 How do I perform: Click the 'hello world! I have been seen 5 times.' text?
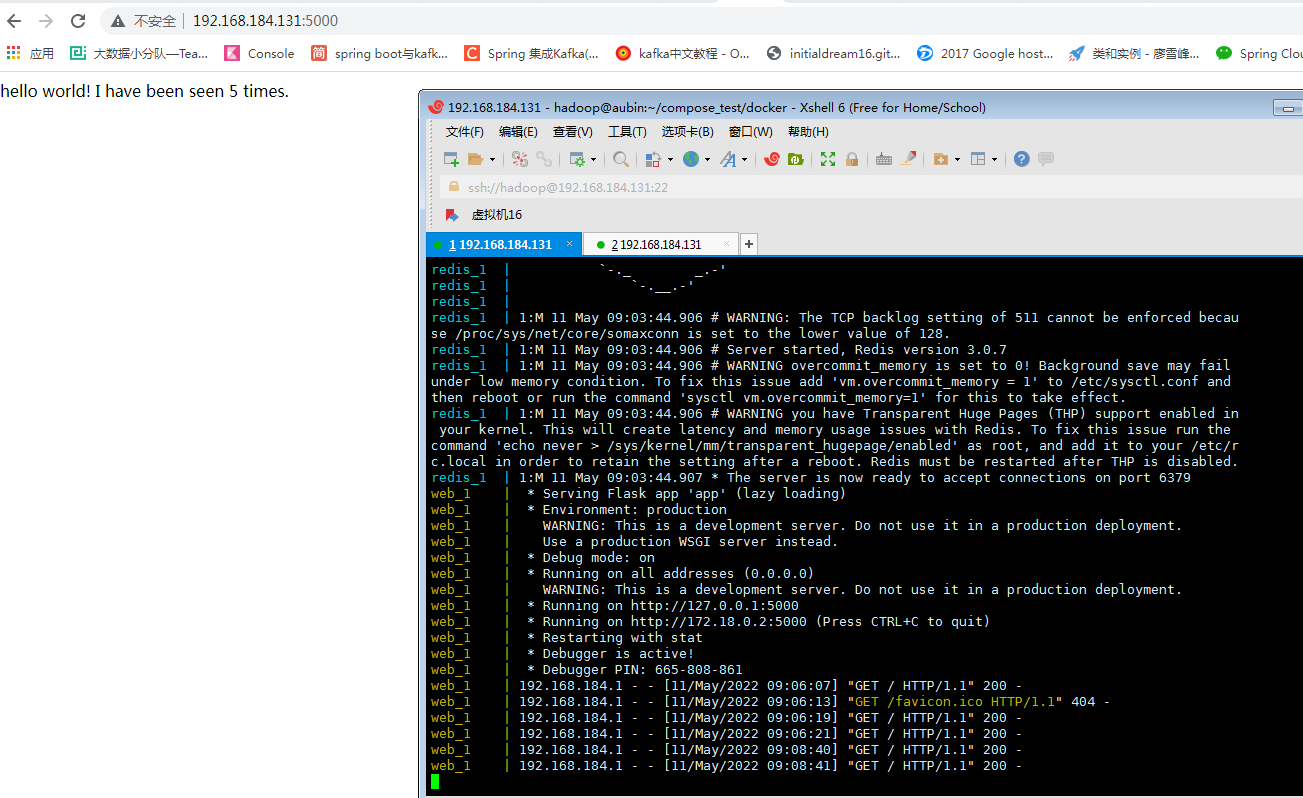tap(144, 91)
